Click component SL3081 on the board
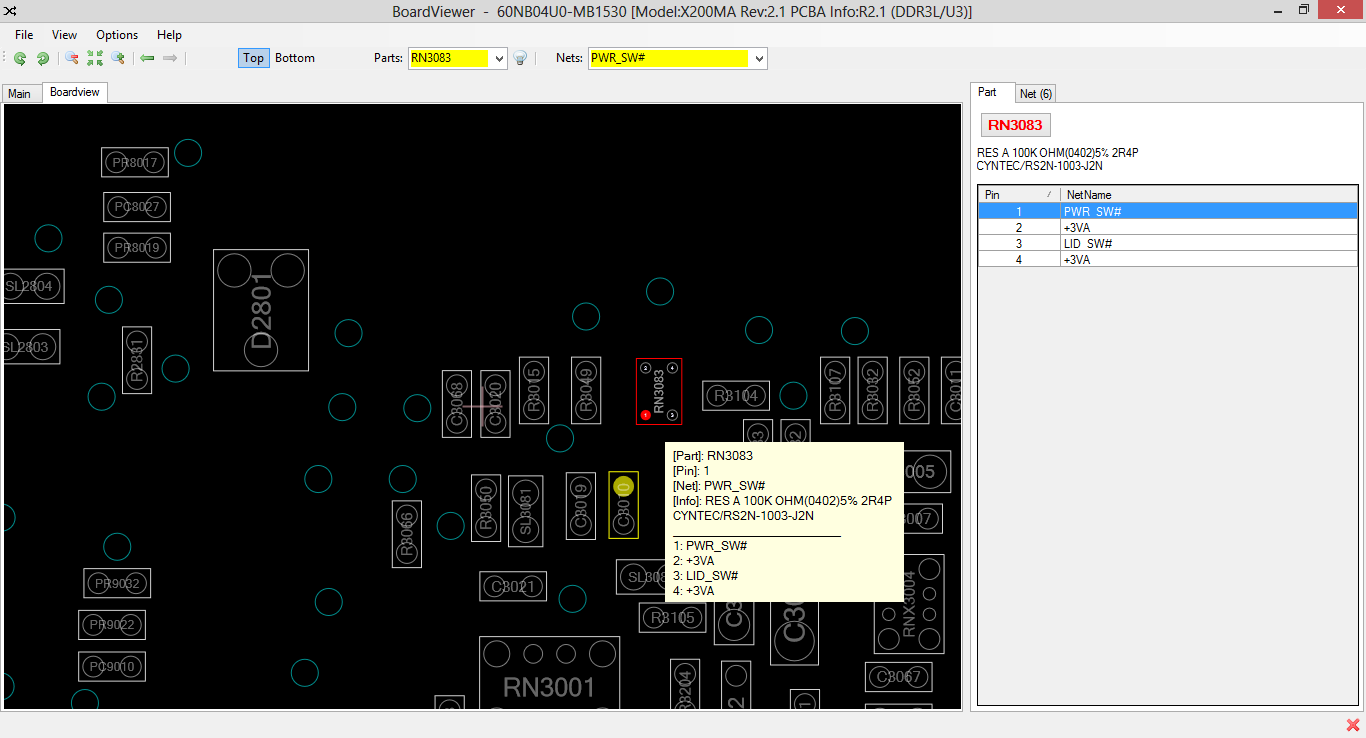 pyautogui.click(x=526, y=511)
